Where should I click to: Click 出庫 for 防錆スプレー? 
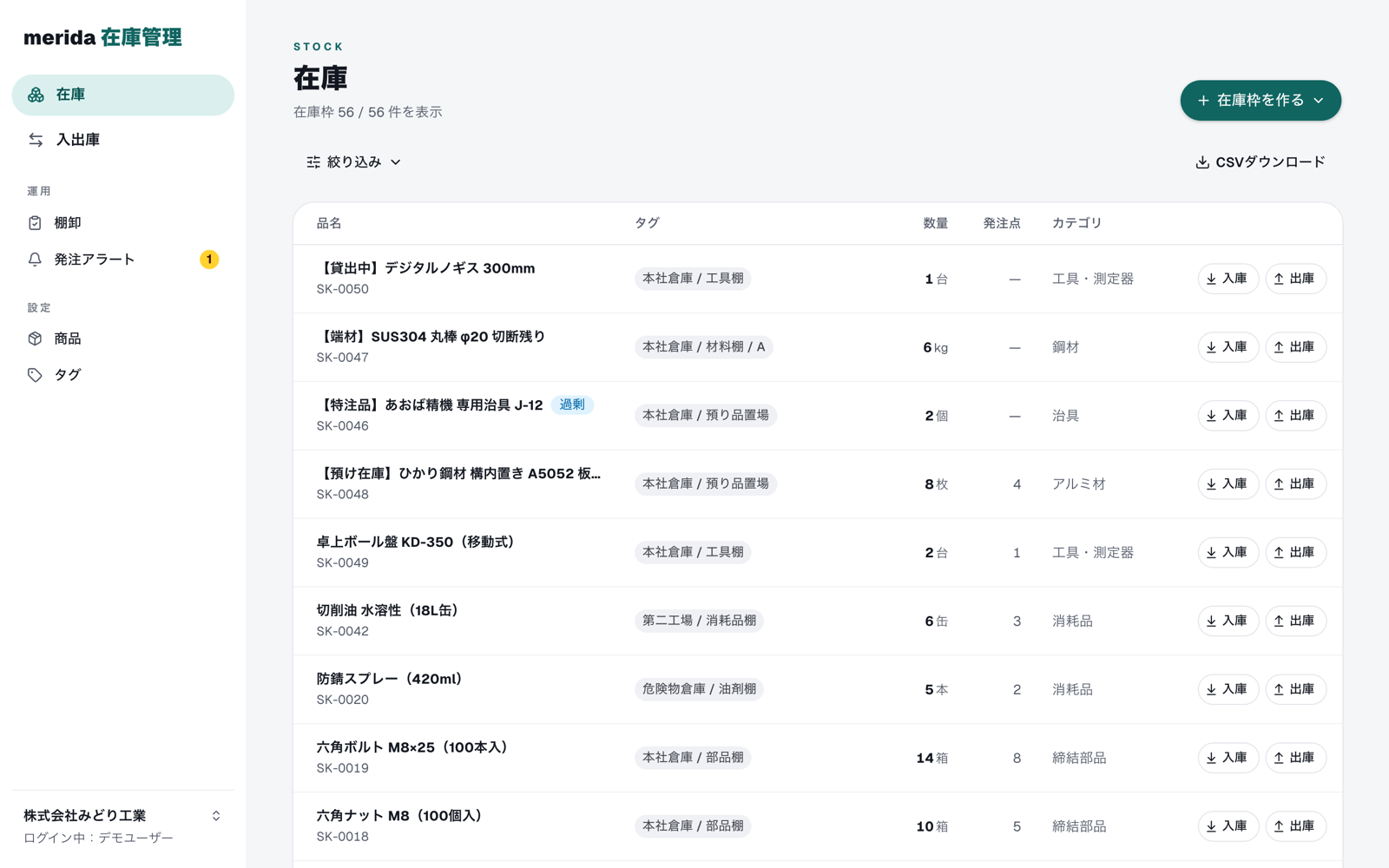[x=1295, y=690]
